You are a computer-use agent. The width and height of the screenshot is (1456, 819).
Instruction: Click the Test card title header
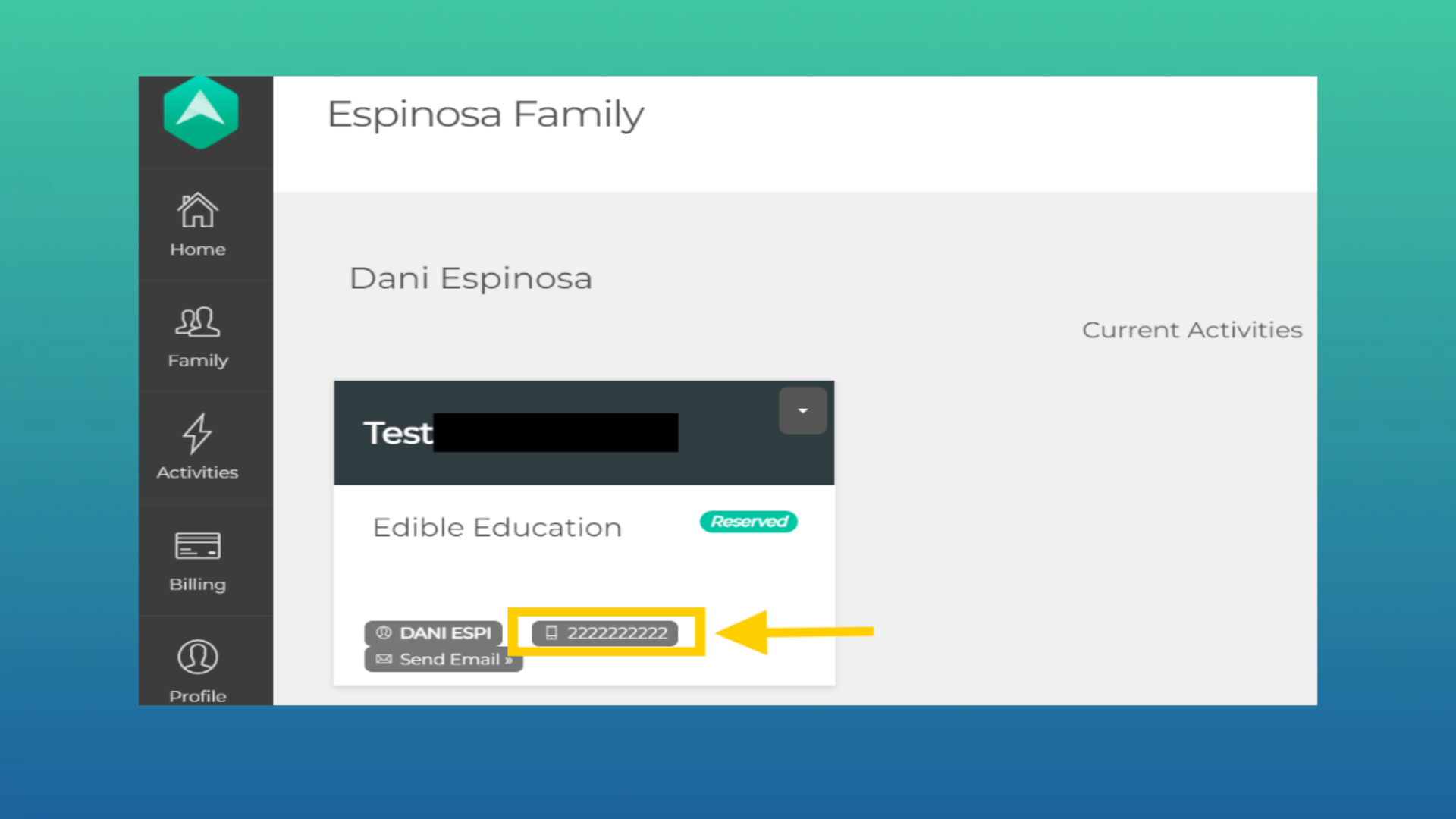pyautogui.click(x=398, y=434)
